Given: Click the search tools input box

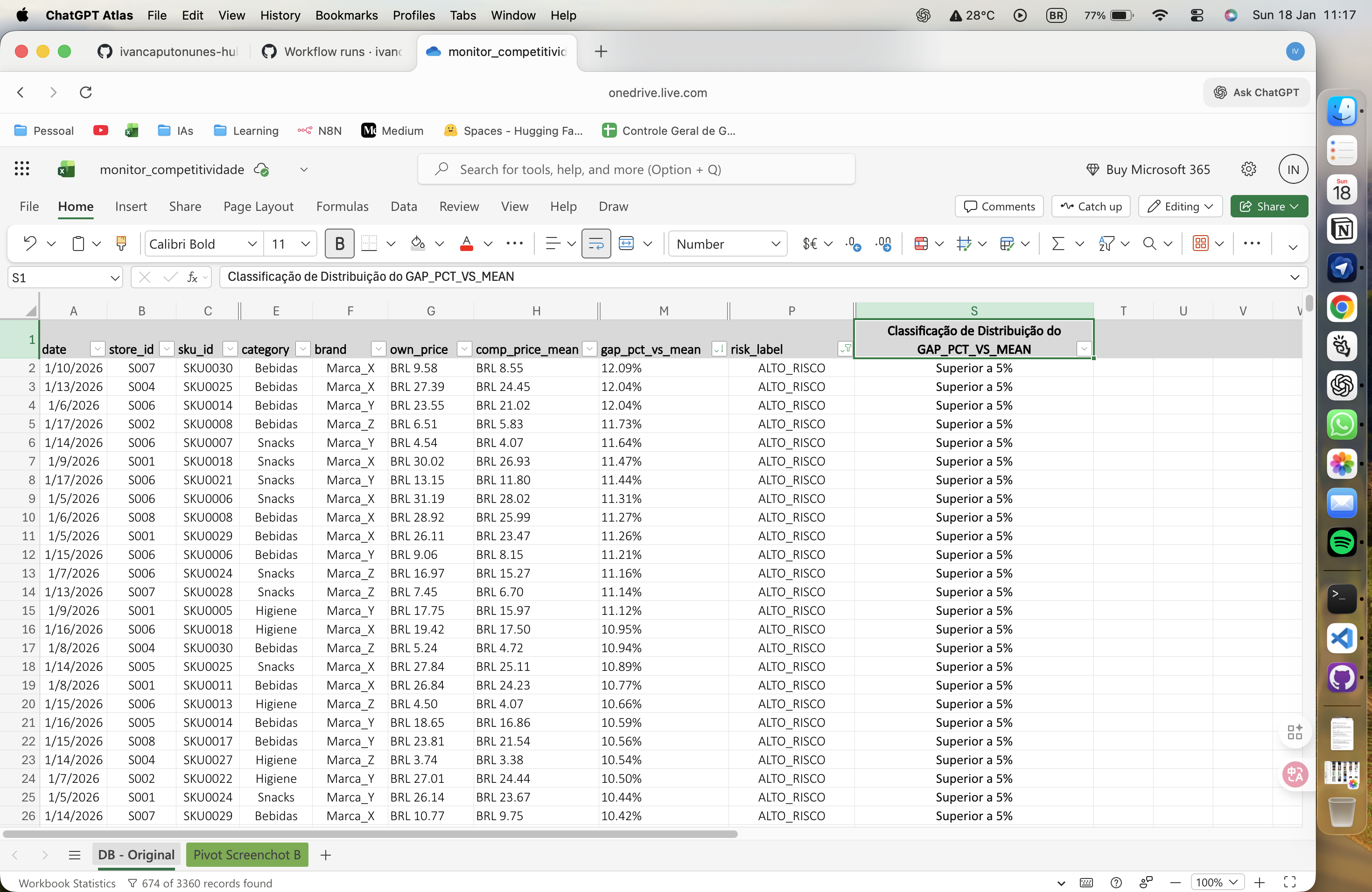Looking at the screenshot, I should click(x=636, y=169).
